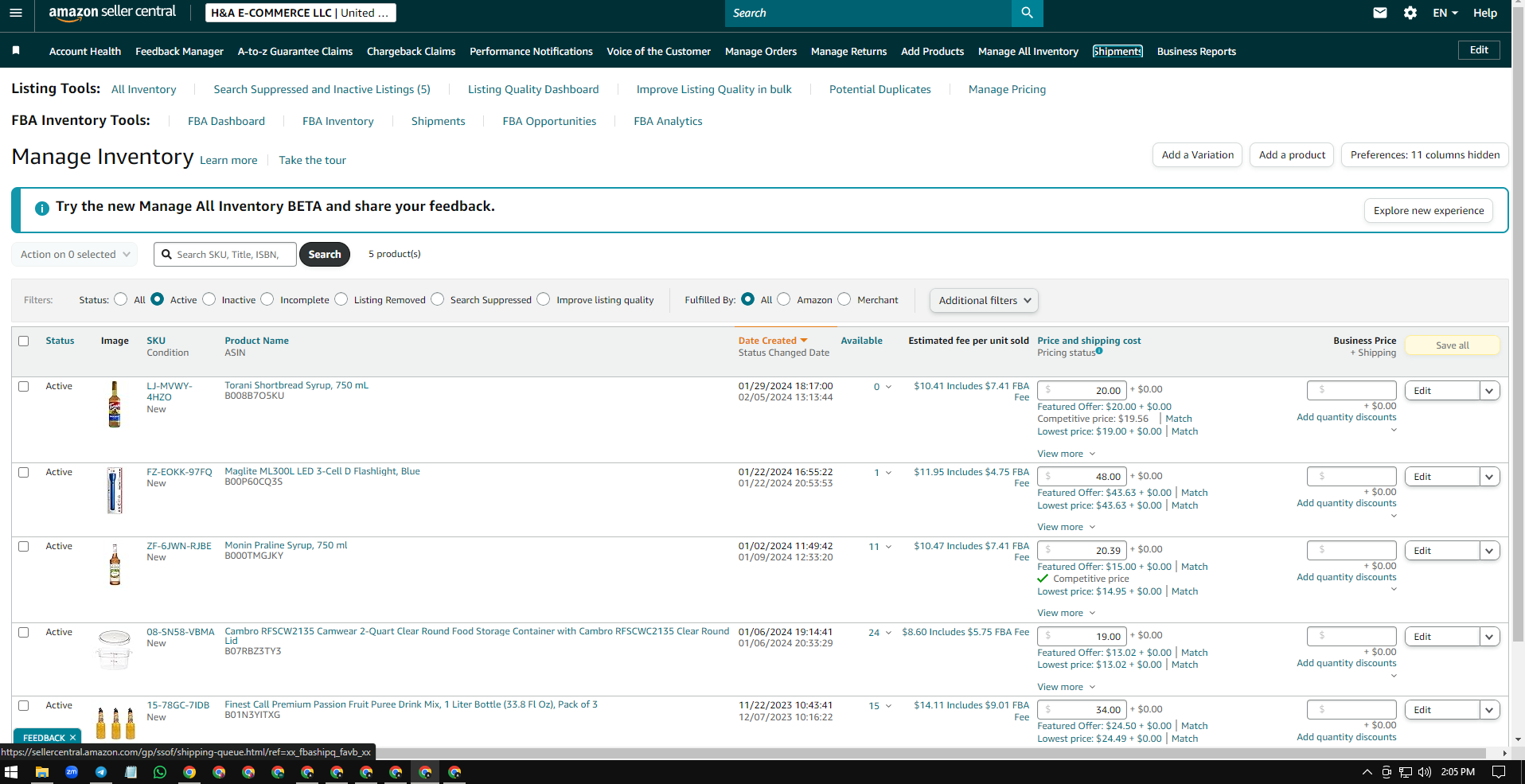Viewport: 1525px width, 784px height.
Task: Open Notepad from the taskbar
Action: point(131,772)
